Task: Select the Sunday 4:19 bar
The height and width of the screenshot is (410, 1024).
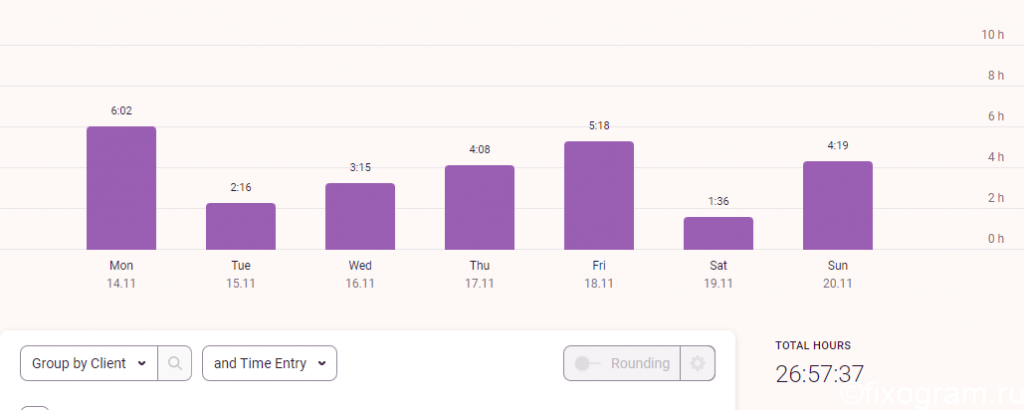Action: tap(838, 205)
